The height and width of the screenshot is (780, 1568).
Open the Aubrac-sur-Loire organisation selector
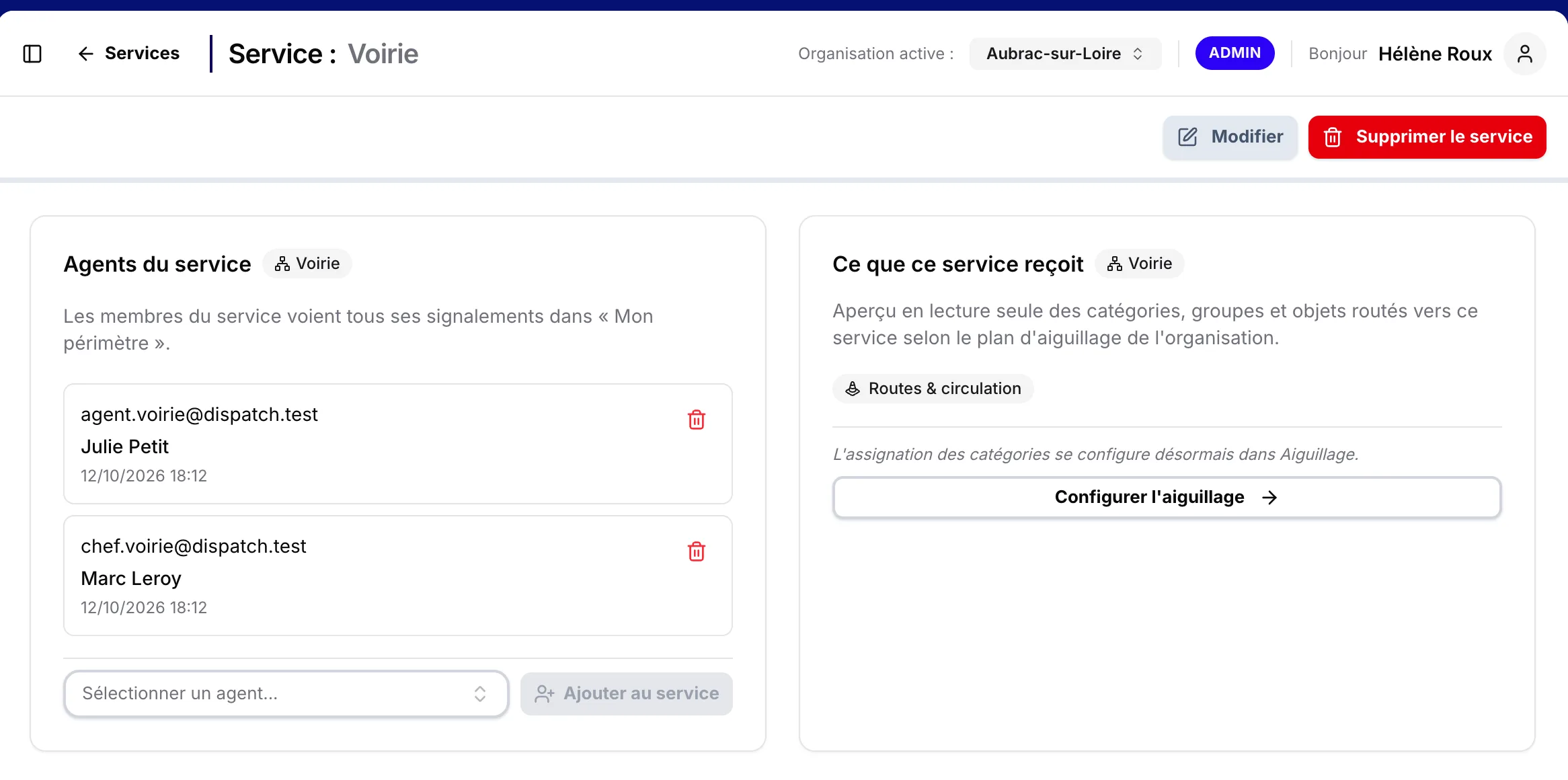(1065, 54)
